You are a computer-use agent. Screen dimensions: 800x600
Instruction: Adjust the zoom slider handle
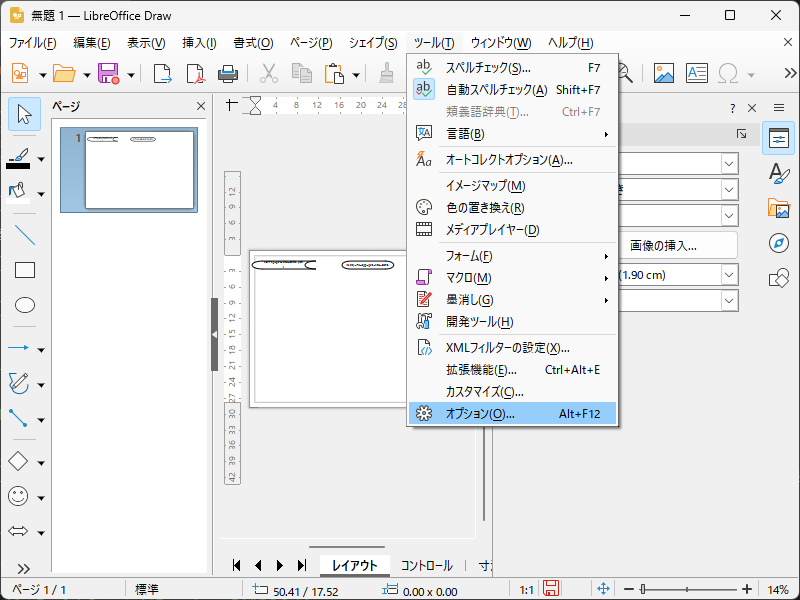[x=642, y=589]
